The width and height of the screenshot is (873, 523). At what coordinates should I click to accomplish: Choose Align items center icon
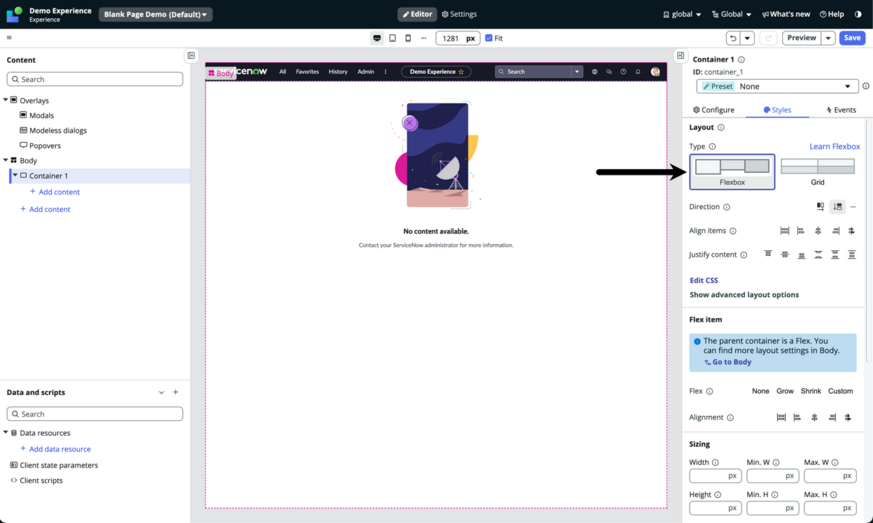pos(818,231)
